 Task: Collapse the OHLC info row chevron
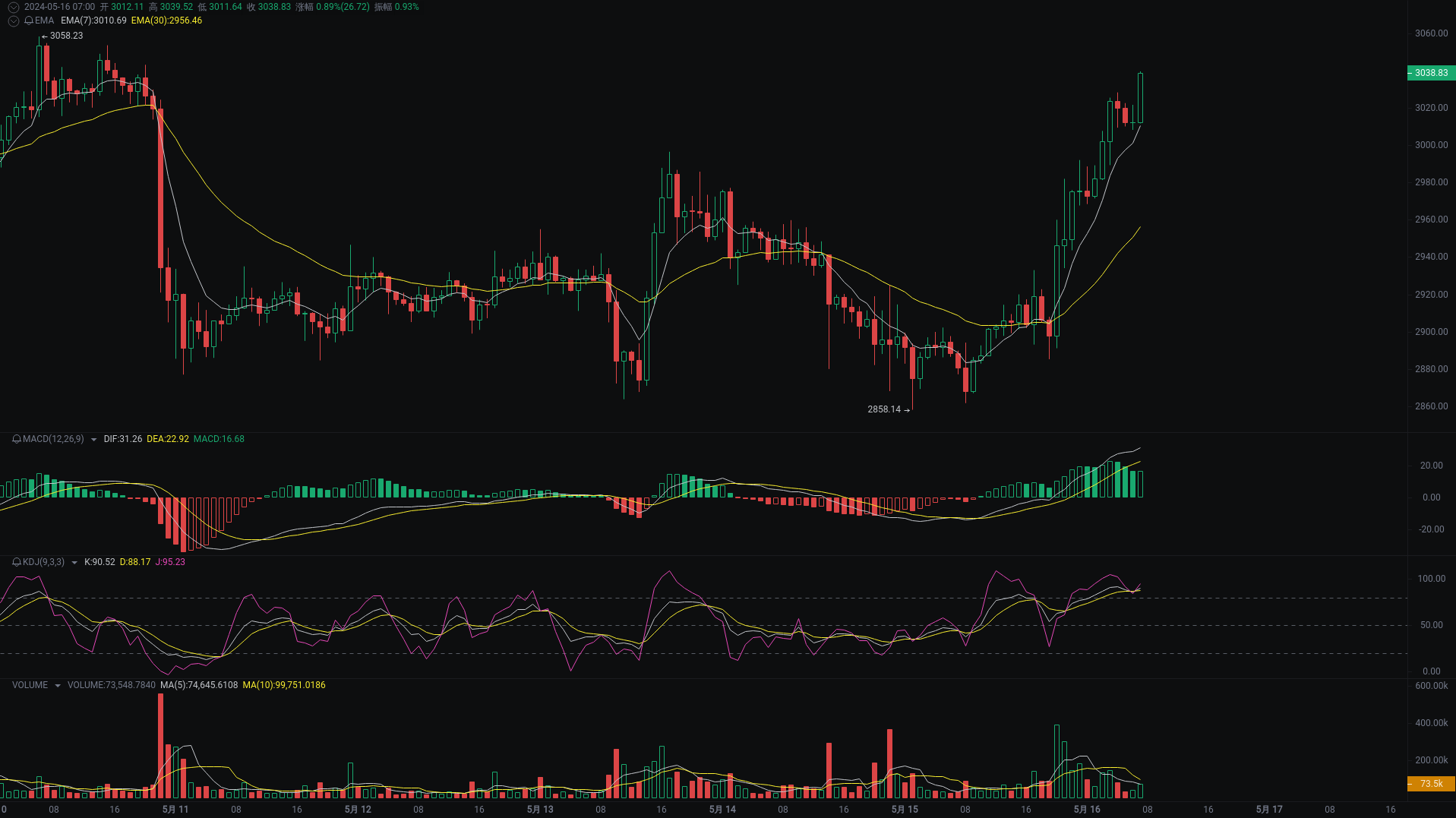pos(13,6)
